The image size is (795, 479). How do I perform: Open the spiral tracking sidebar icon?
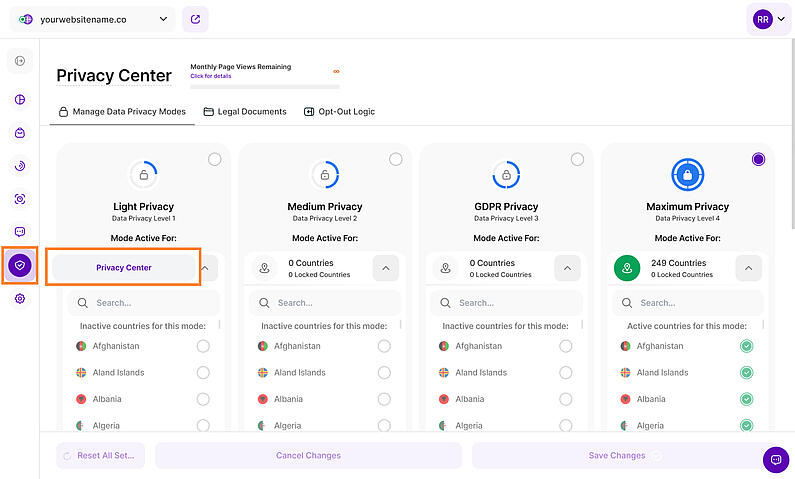pos(20,166)
